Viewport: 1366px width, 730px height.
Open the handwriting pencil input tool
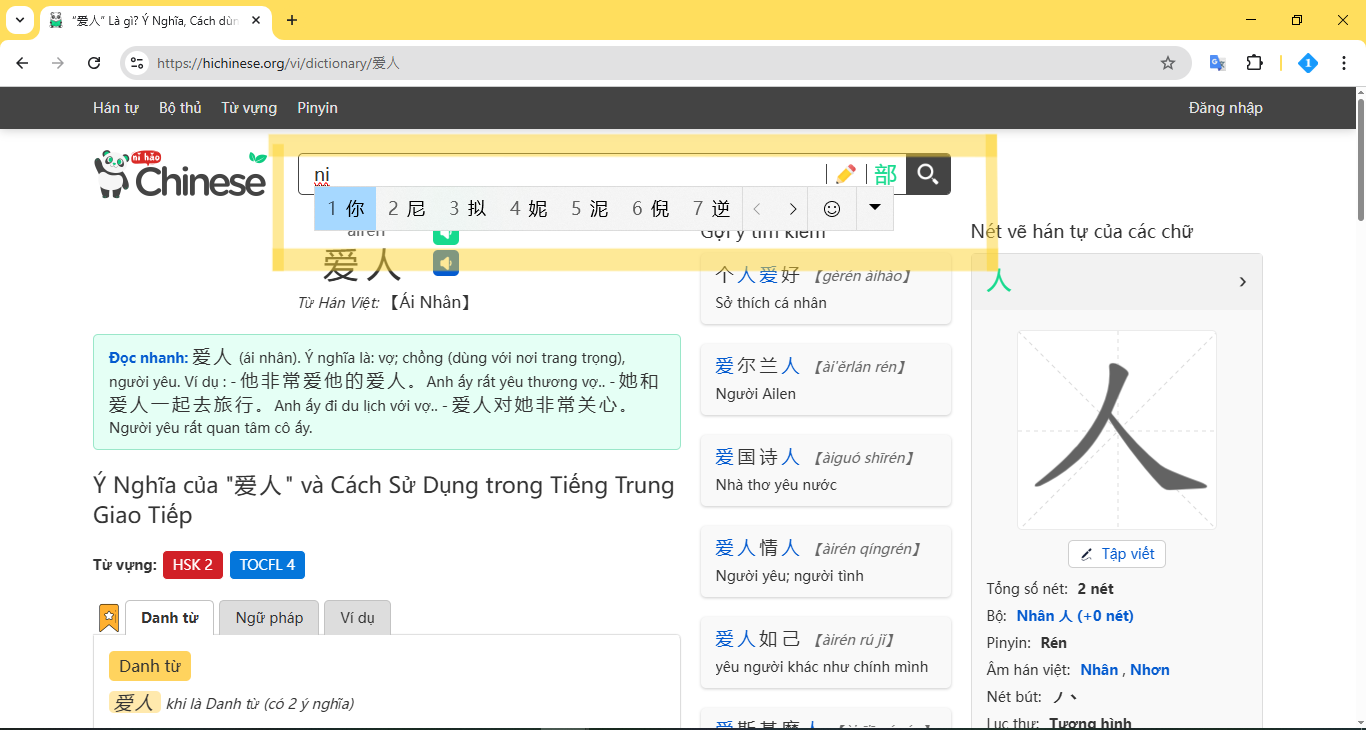pyautogui.click(x=846, y=174)
